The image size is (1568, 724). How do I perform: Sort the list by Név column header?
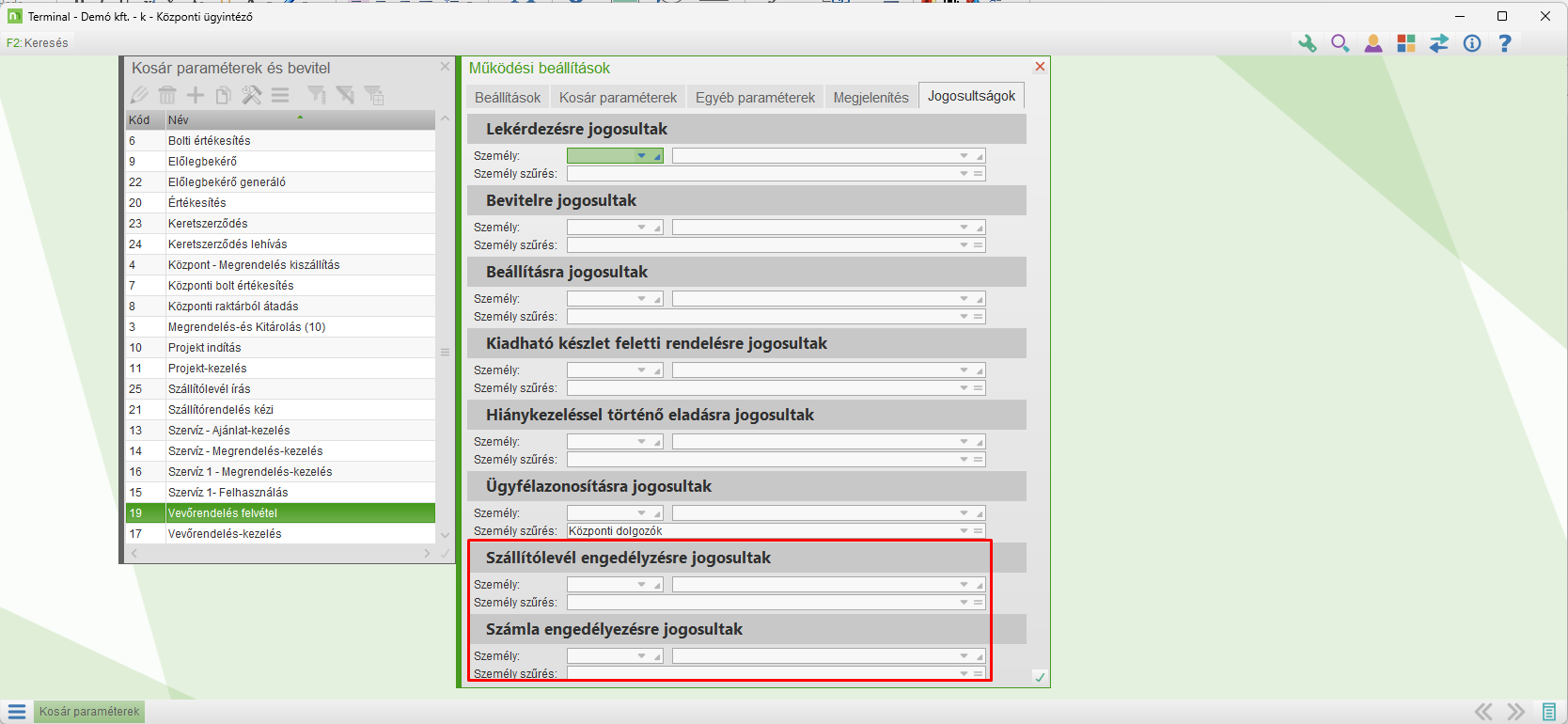point(300,120)
